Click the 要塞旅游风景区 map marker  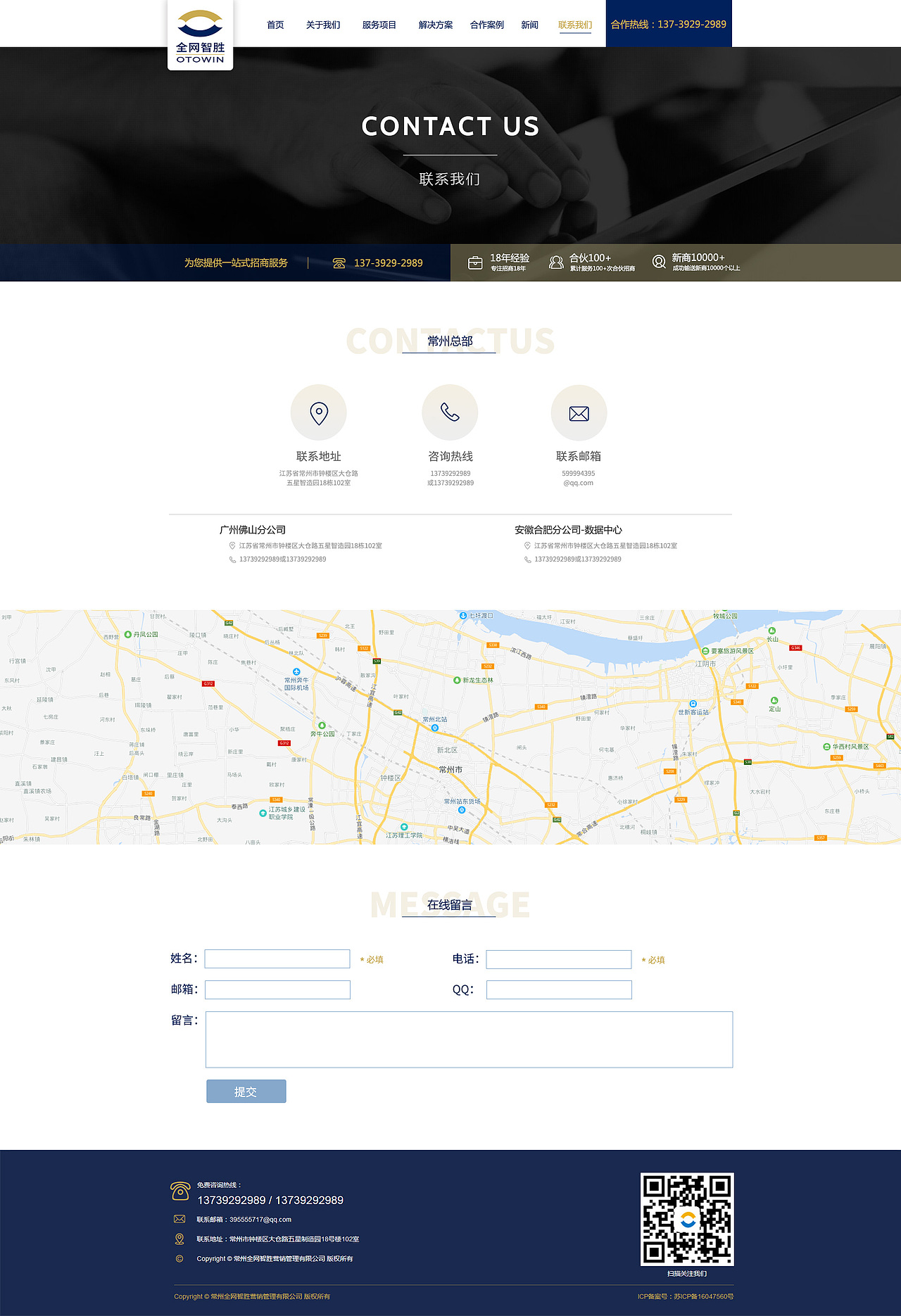705,651
